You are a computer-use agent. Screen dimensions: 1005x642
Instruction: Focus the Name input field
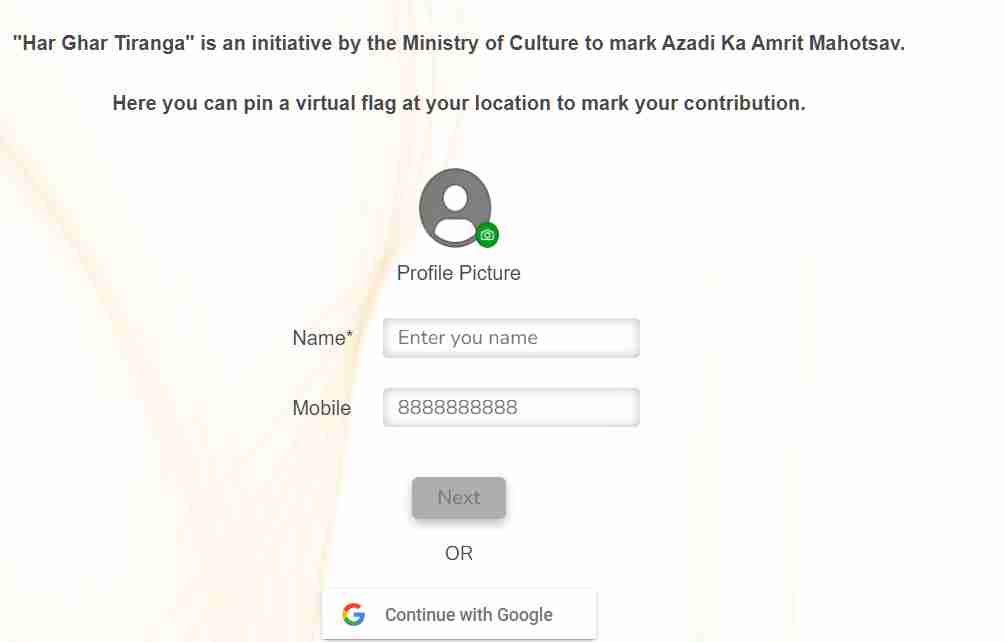pyautogui.click(x=511, y=338)
